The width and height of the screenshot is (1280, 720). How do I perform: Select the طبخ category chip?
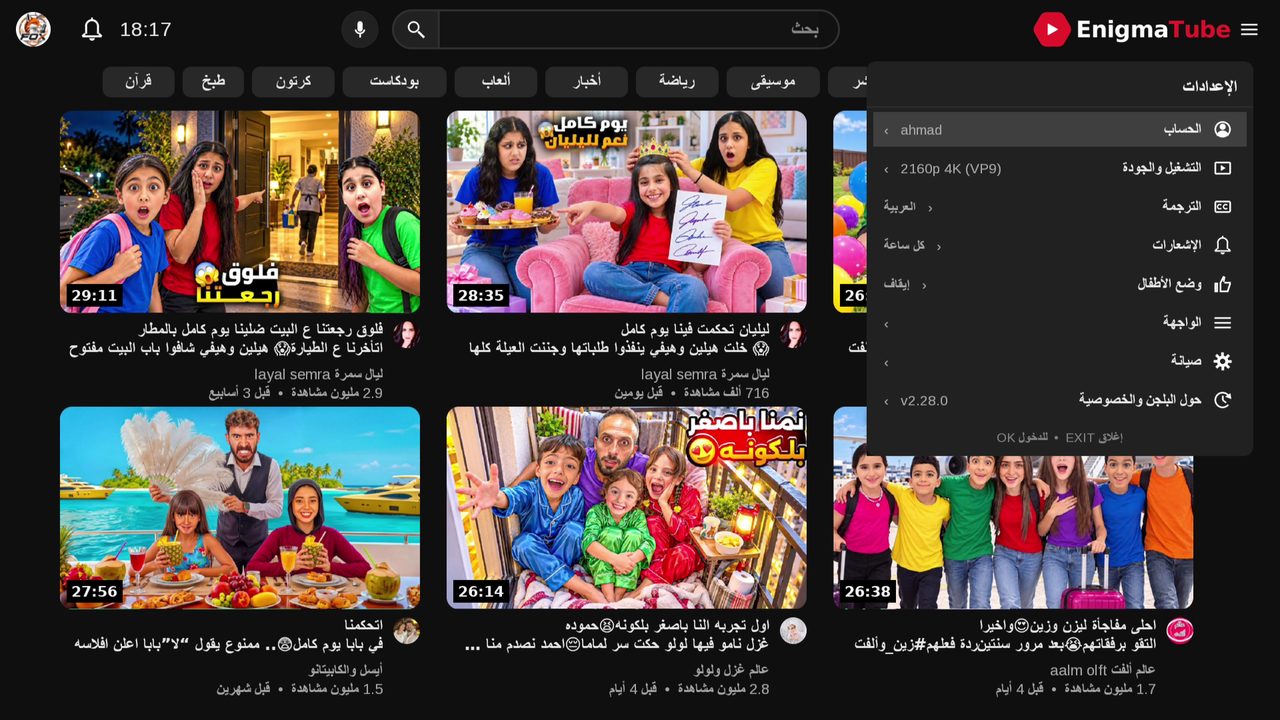213,82
